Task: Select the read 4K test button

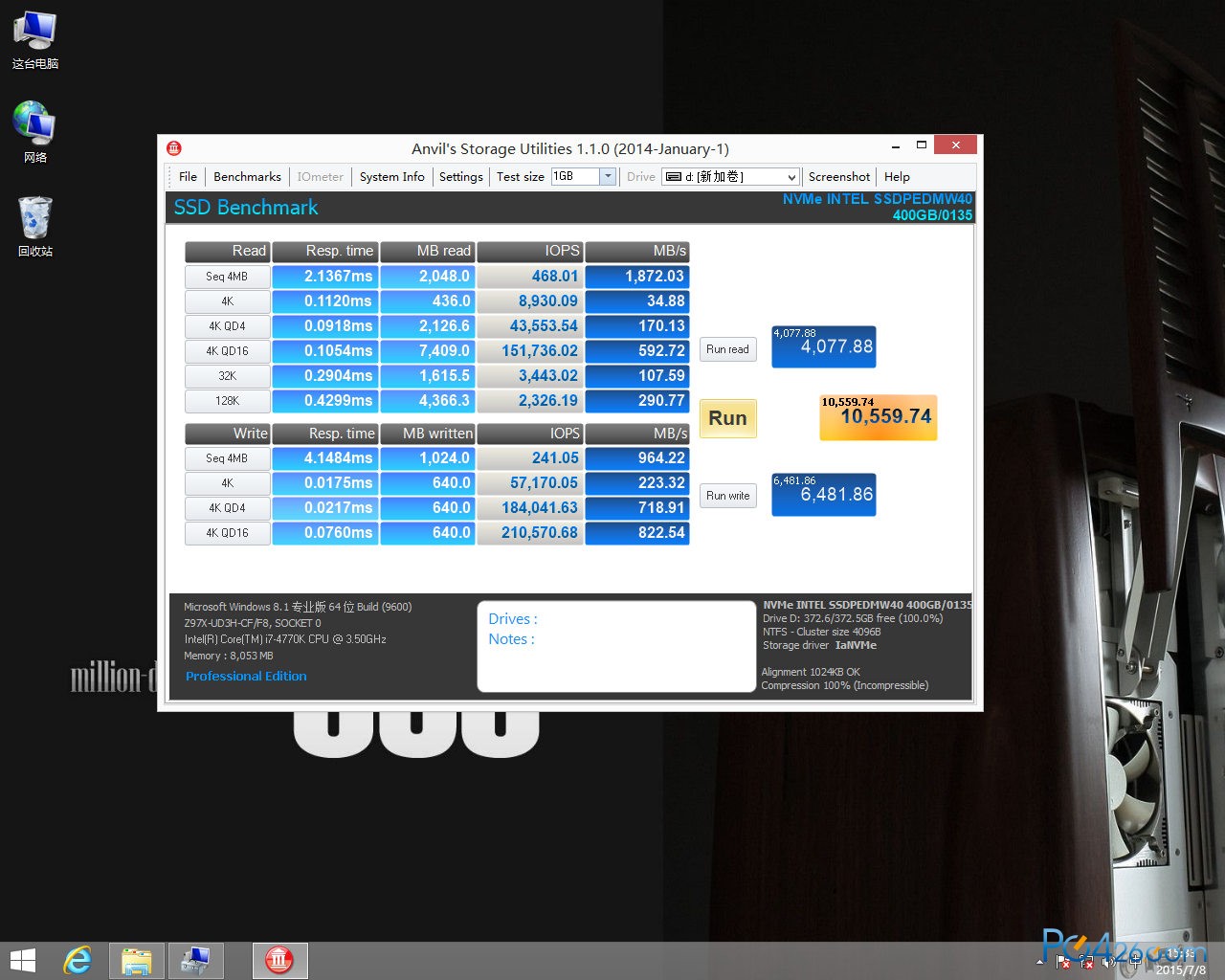Action: pyautogui.click(x=227, y=301)
